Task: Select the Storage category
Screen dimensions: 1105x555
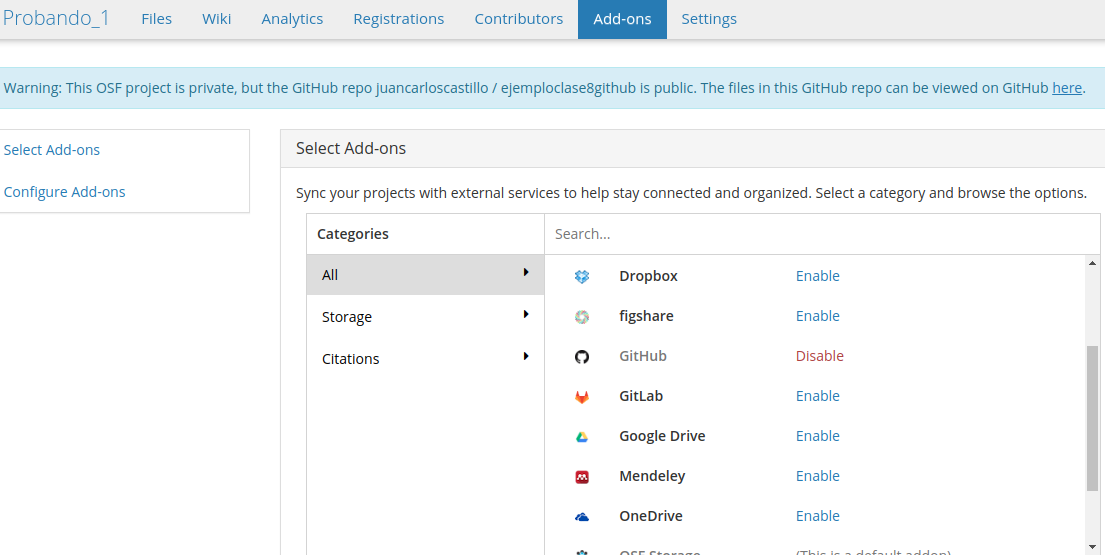Action: tap(425, 317)
